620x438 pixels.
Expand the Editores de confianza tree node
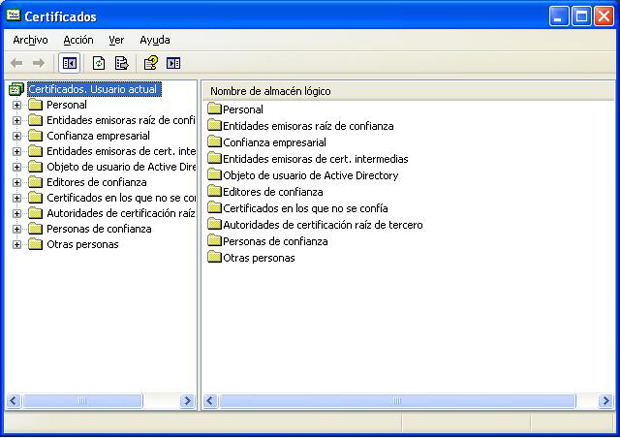click(x=17, y=183)
